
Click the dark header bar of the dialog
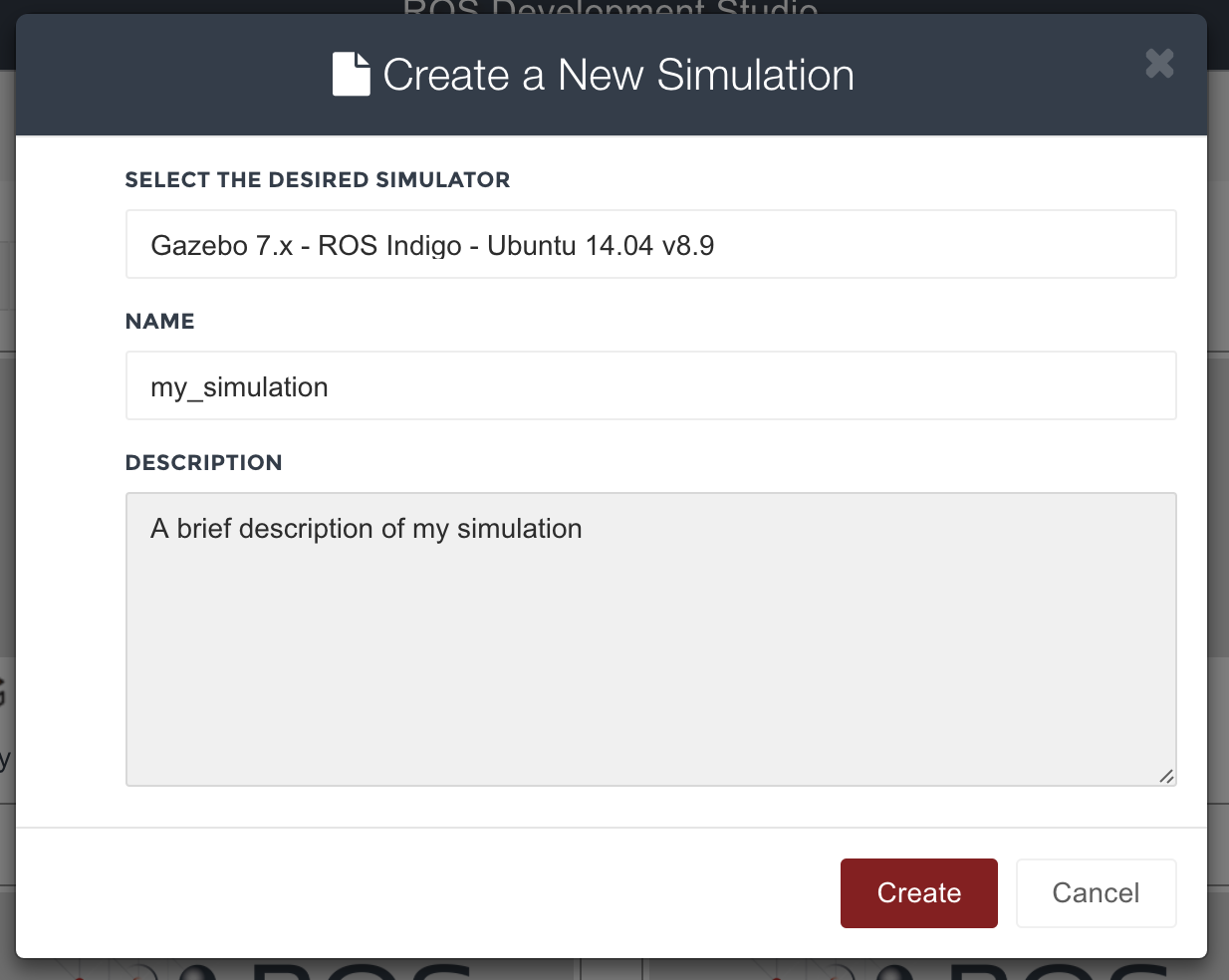[x=611, y=75]
